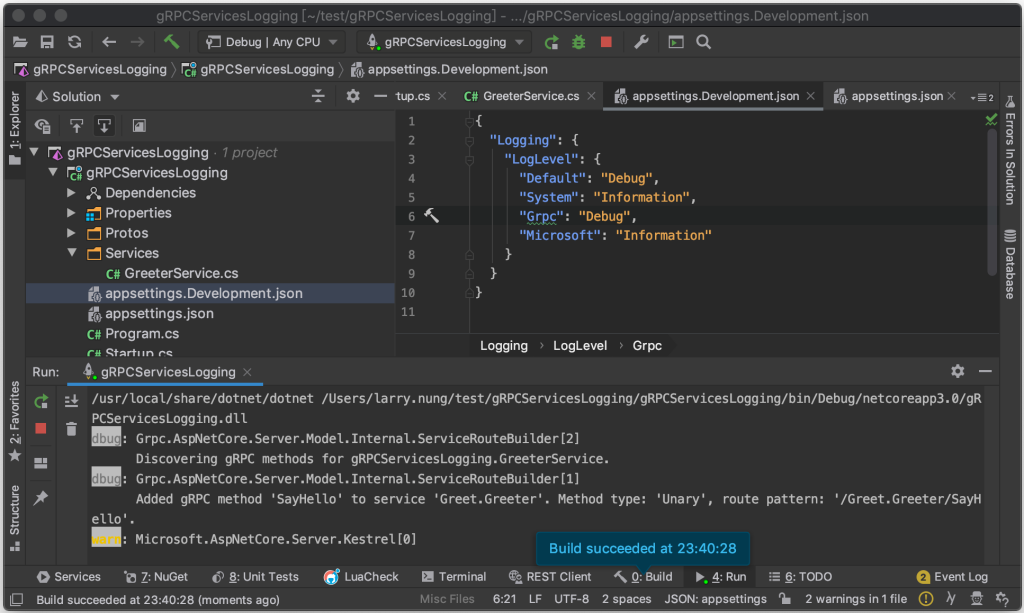Viewport: 1024px width, 613px height.
Task: Open settings with the wrench icon
Action: click(641, 42)
